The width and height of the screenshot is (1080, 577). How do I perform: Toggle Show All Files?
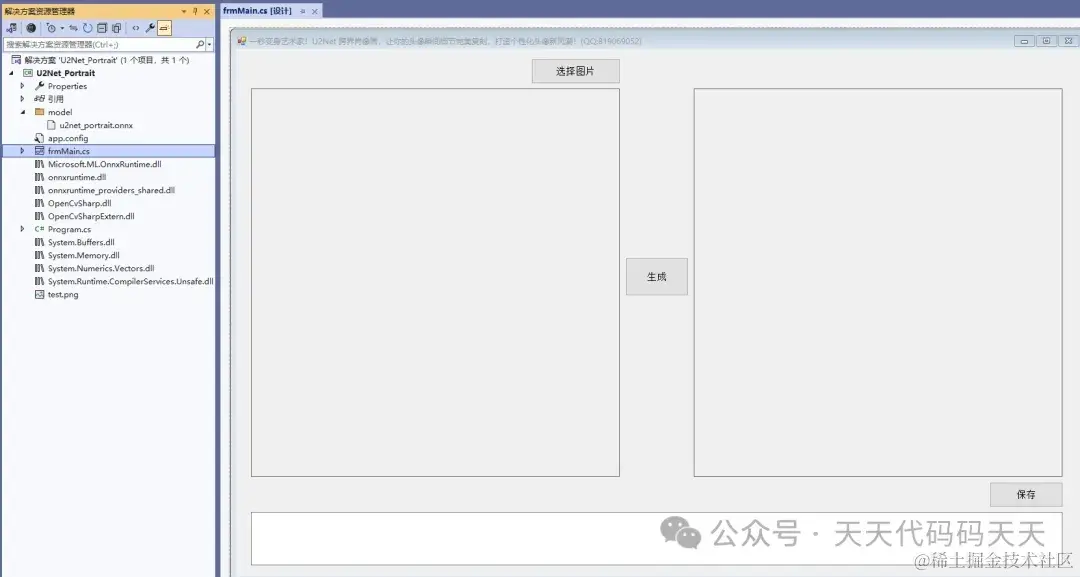(116, 29)
